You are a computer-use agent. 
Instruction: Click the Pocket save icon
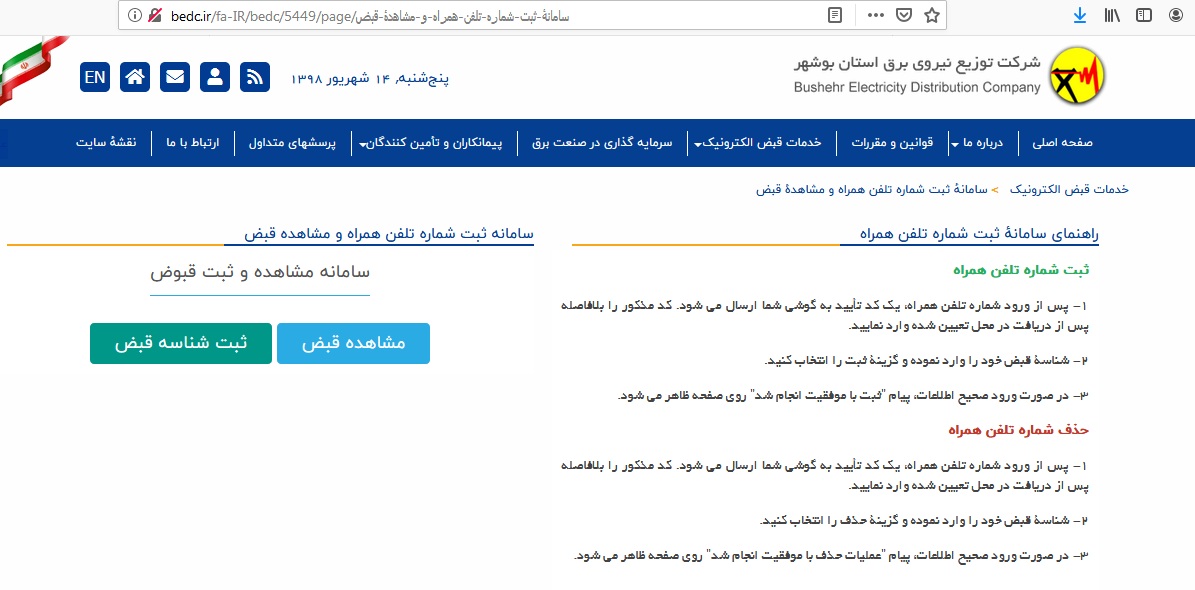[x=903, y=15]
